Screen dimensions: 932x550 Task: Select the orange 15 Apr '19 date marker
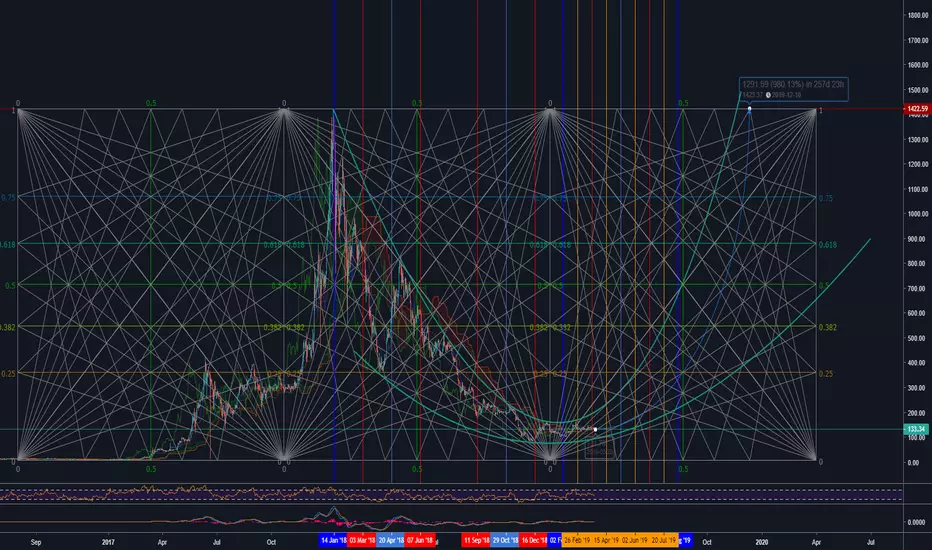tap(606, 540)
